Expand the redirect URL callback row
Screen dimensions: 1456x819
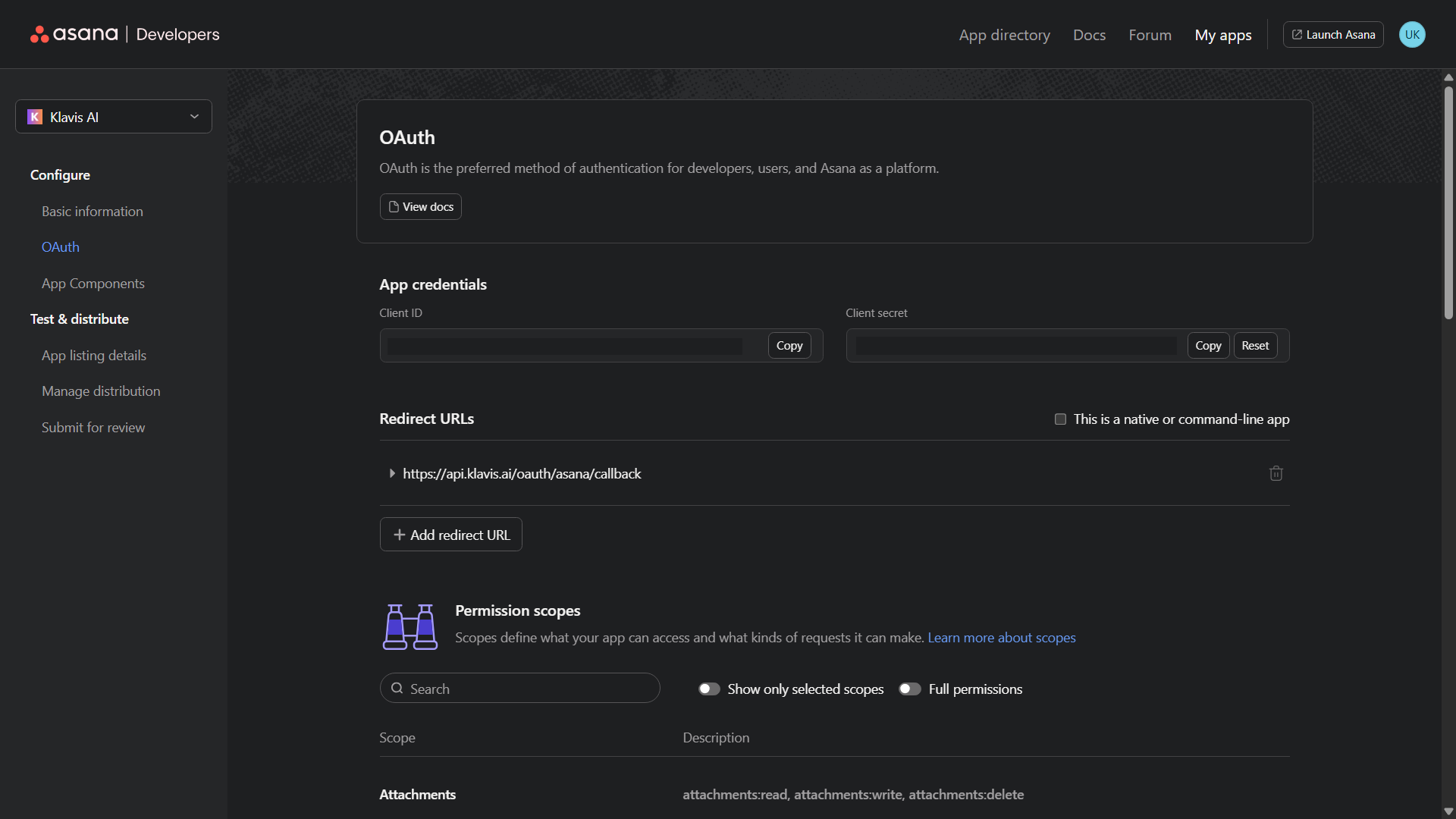pos(392,473)
